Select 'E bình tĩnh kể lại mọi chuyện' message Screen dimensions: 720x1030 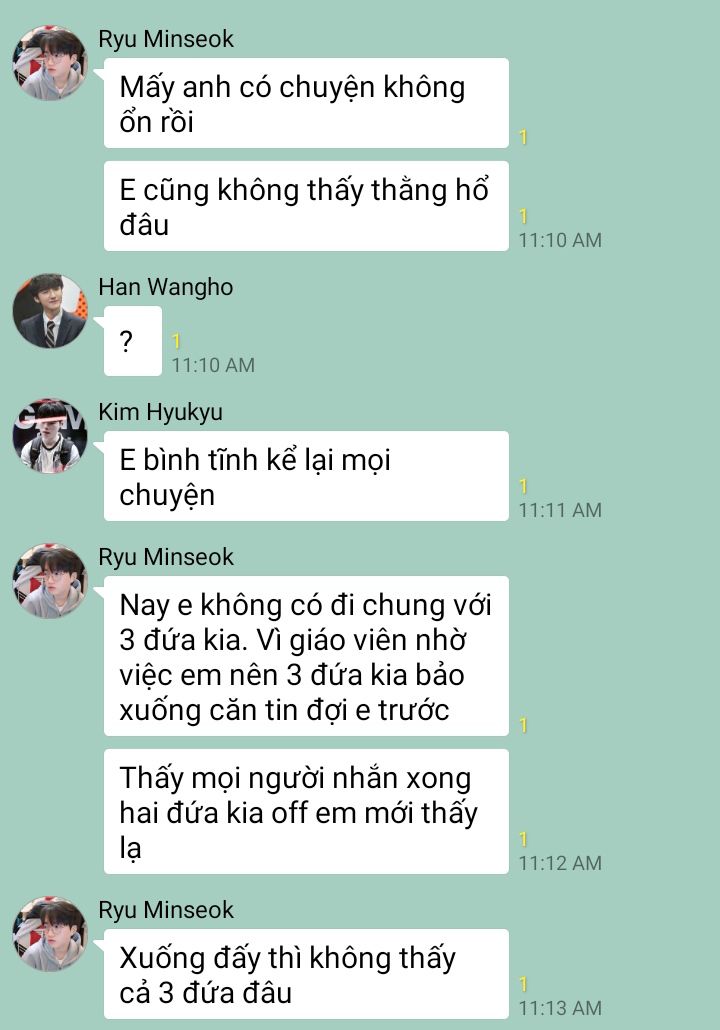coord(306,476)
